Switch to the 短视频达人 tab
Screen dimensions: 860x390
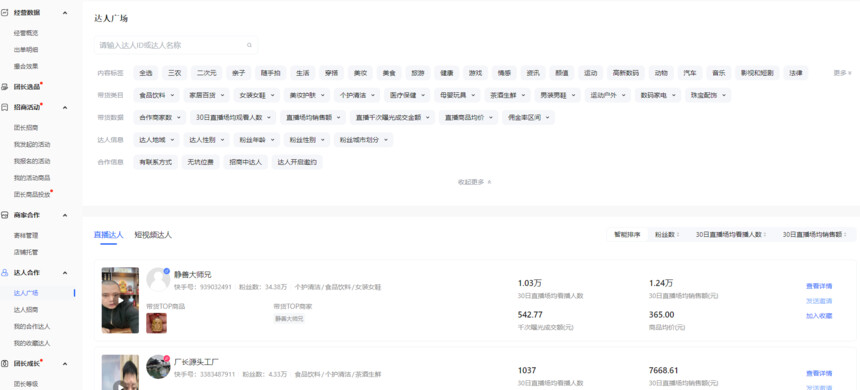[x=153, y=235]
